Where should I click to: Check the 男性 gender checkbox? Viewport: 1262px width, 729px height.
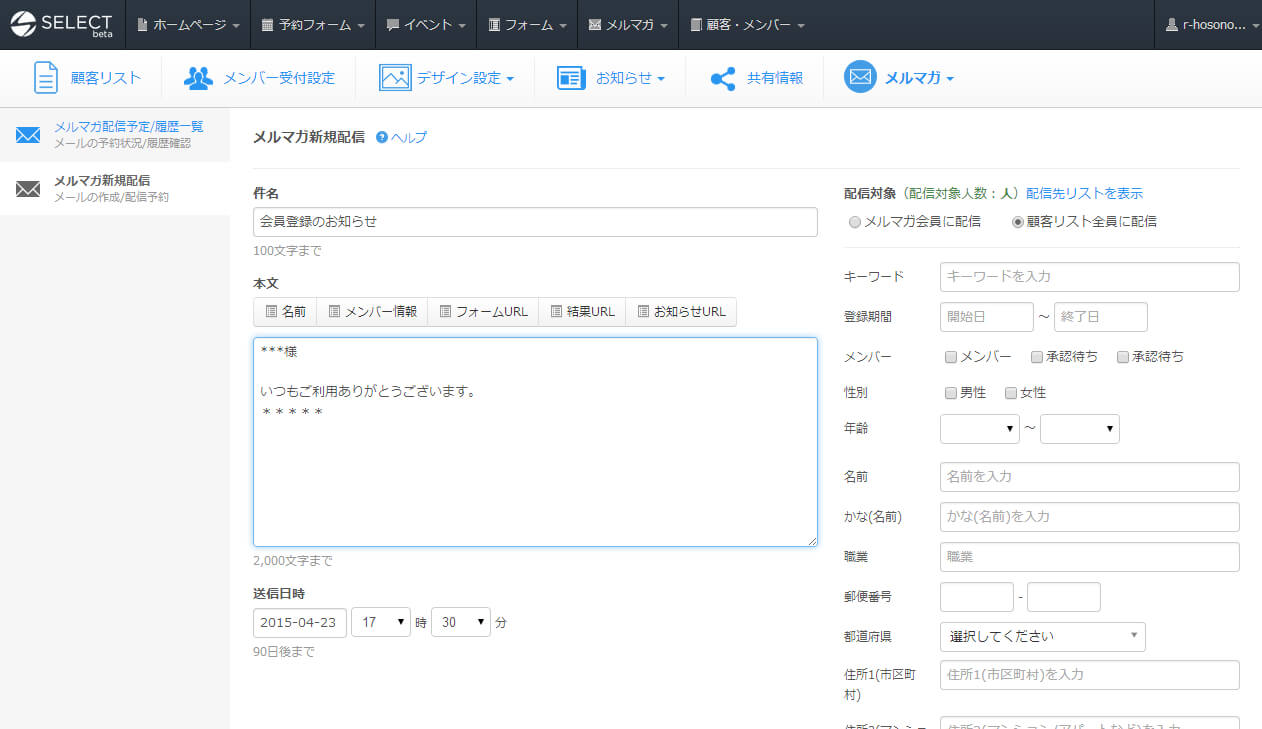951,393
